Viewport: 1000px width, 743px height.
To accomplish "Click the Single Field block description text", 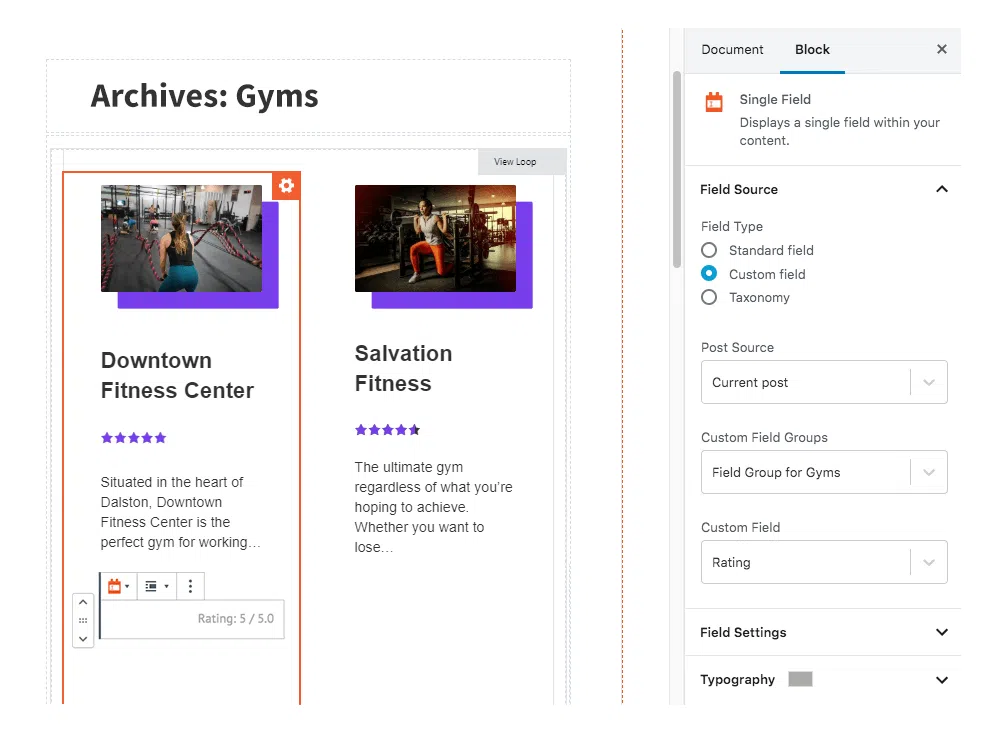I will click(839, 131).
